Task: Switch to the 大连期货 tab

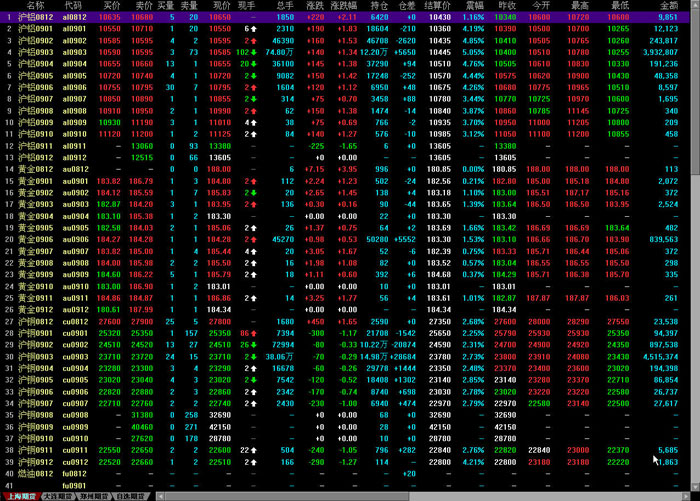Action: point(57,495)
